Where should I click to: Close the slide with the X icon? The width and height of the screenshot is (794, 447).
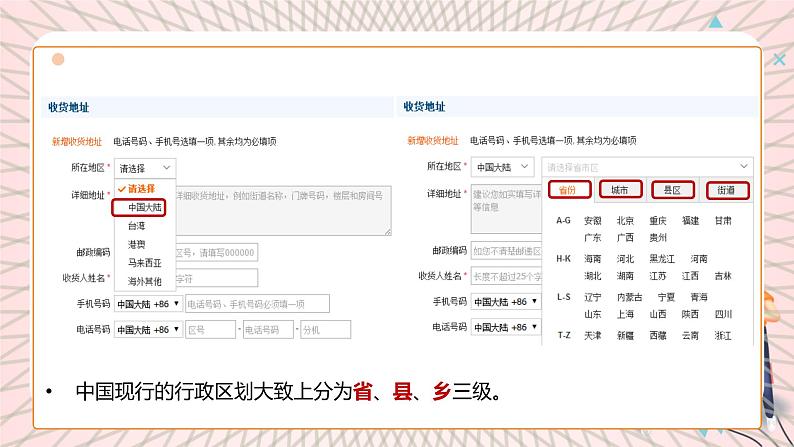(779, 60)
